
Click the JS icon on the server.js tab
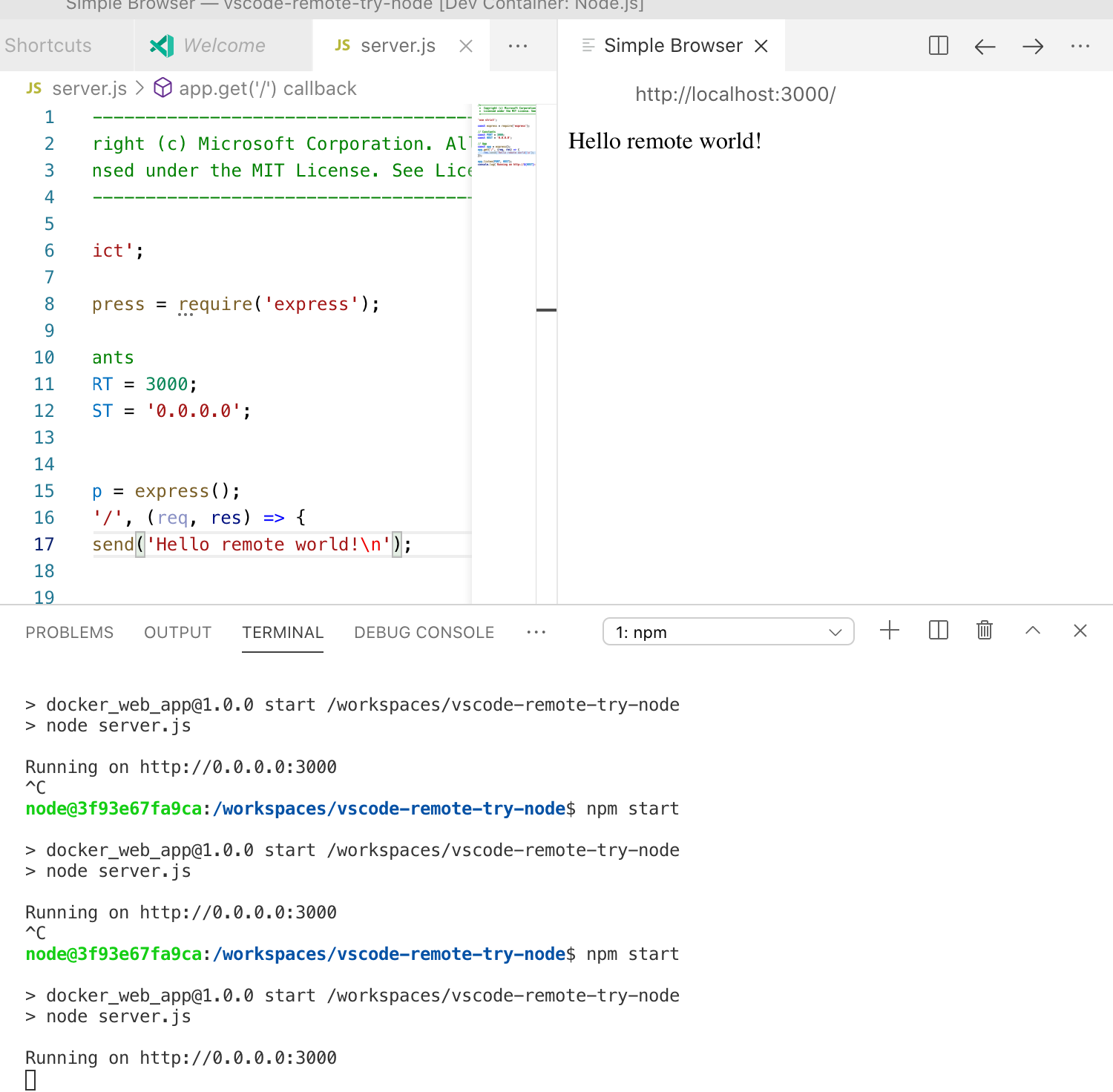341,45
